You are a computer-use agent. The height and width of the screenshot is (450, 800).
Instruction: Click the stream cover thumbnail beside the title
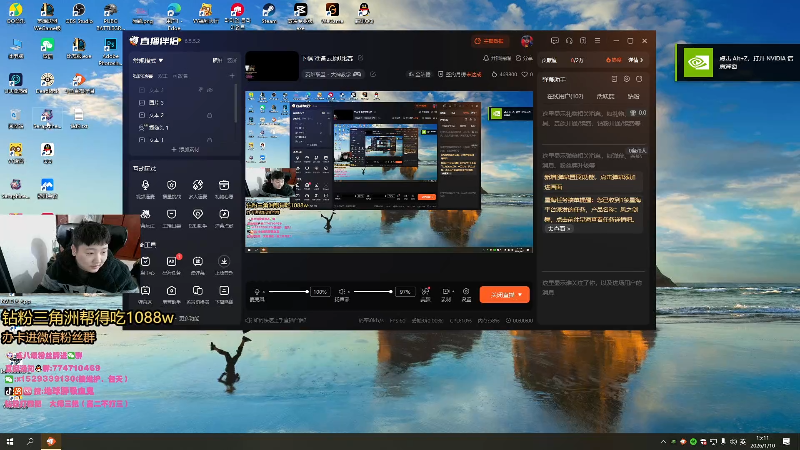(x=272, y=66)
